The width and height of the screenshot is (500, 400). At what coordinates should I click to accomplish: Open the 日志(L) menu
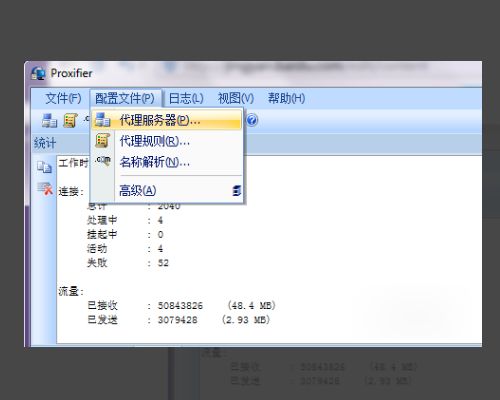[186, 98]
